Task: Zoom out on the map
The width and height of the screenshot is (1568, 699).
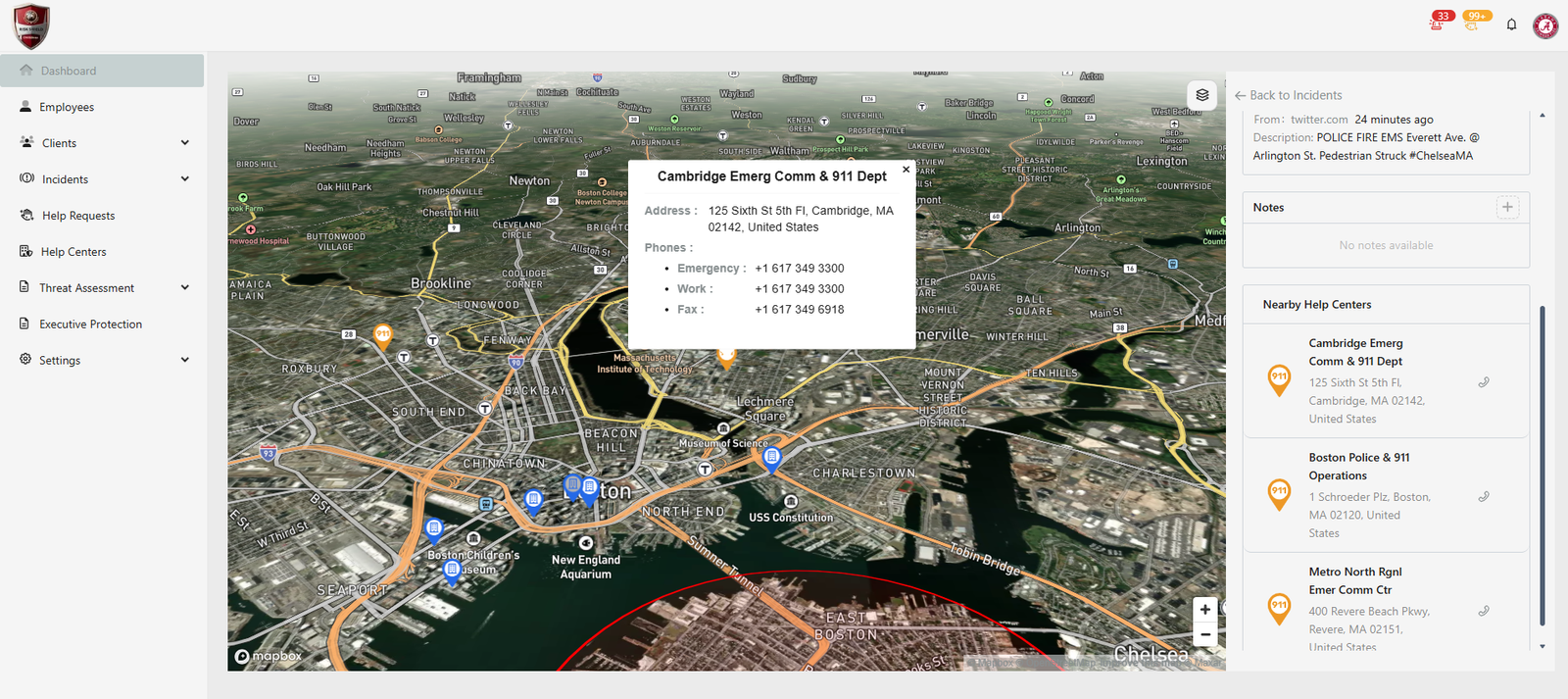Action: (1204, 635)
